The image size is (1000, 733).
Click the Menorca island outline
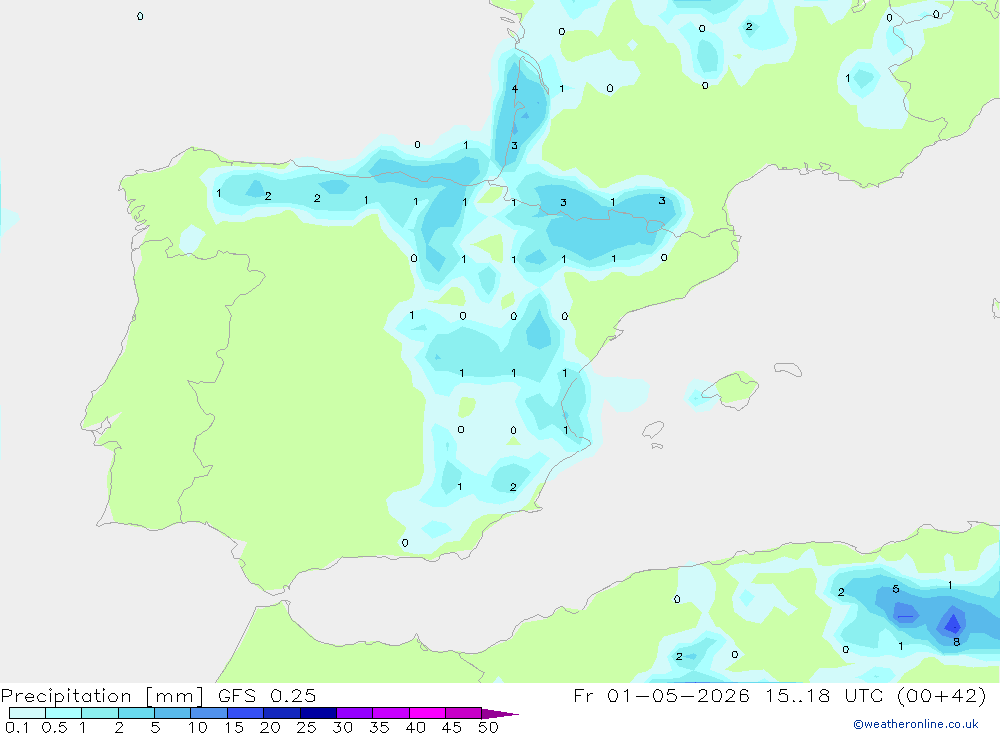[788, 369]
